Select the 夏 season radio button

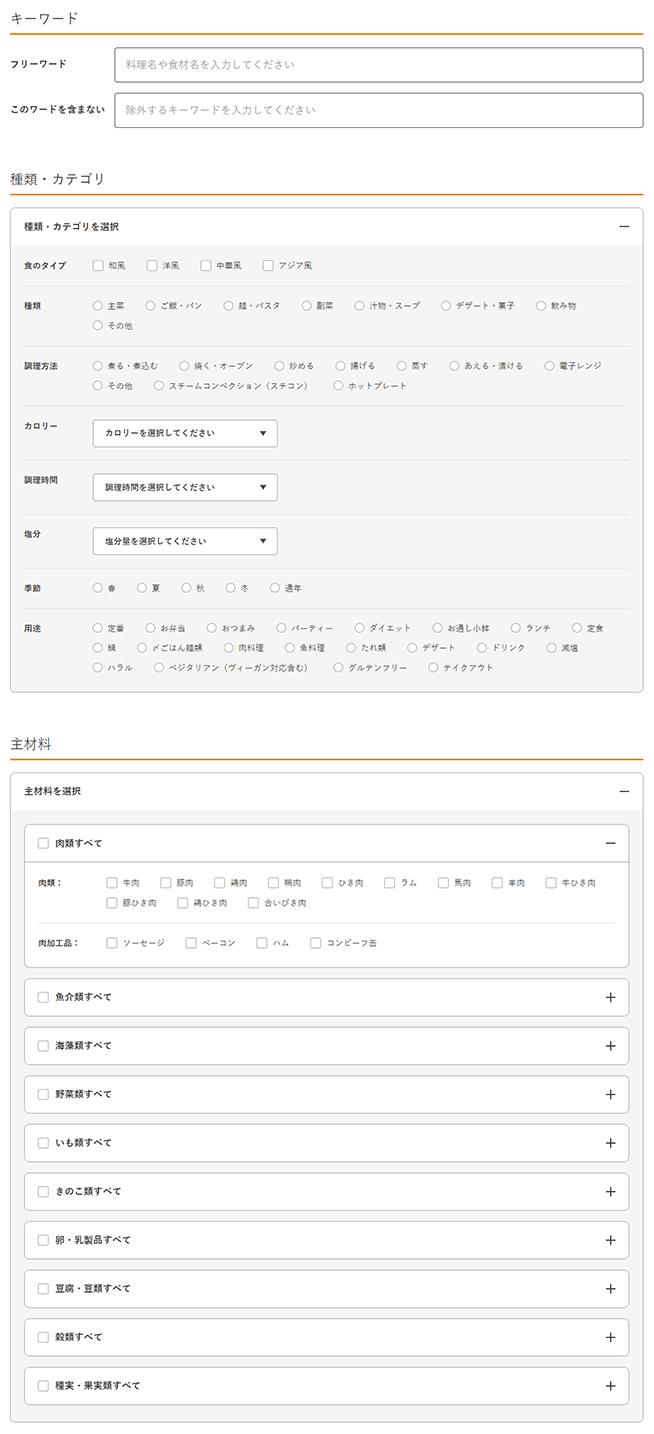[142, 588]
